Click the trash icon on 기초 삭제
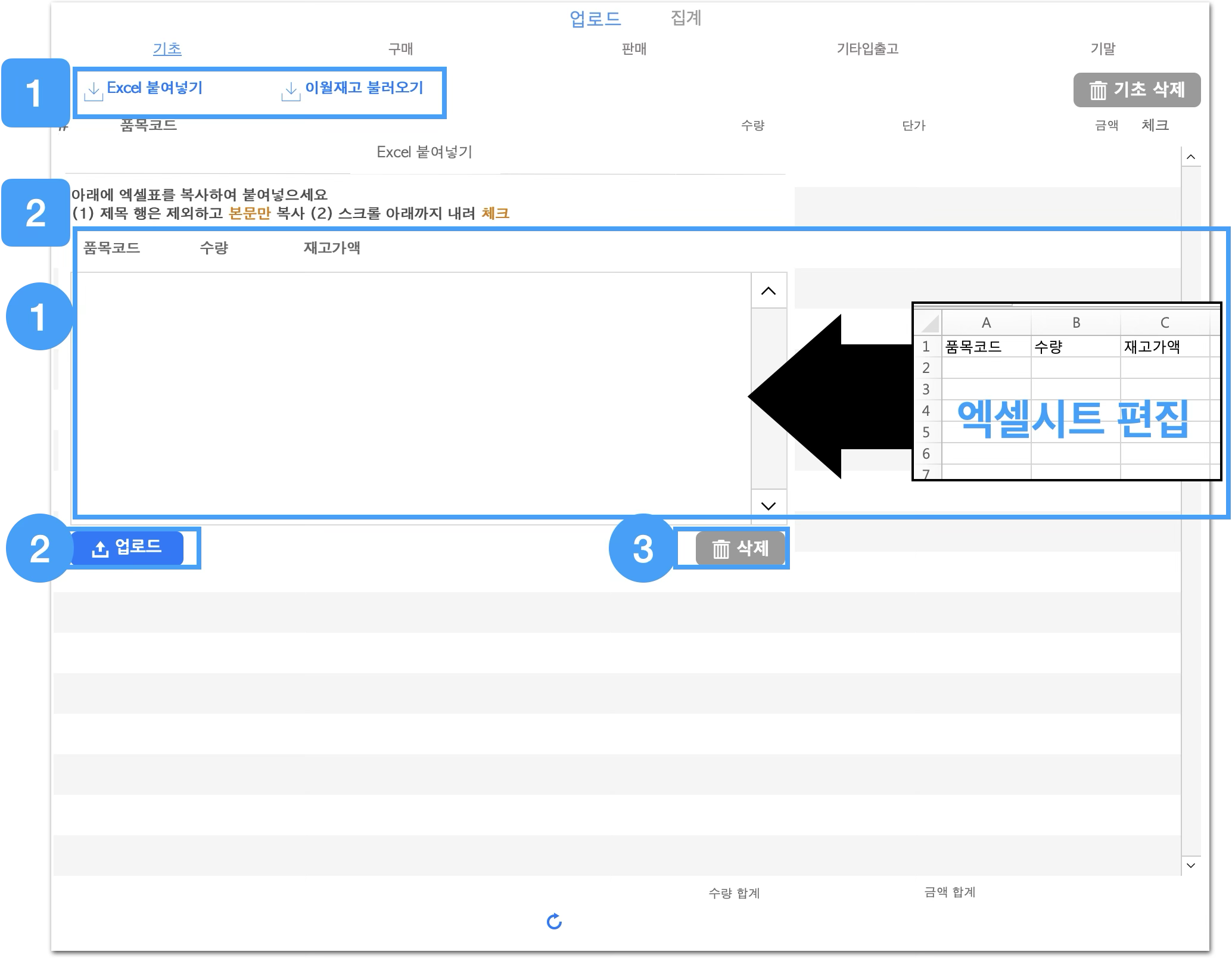Image resolution: width=1232 pixels, height=958 pixels. (x=1097, y=91)
